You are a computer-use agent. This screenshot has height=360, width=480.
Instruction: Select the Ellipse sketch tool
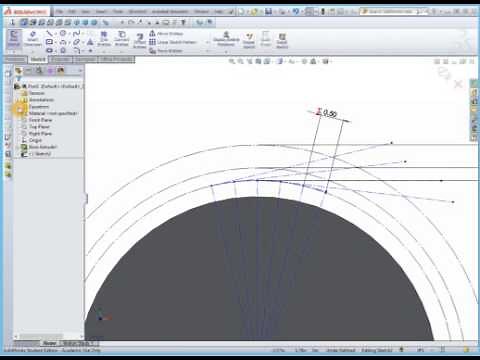point(77,42)
